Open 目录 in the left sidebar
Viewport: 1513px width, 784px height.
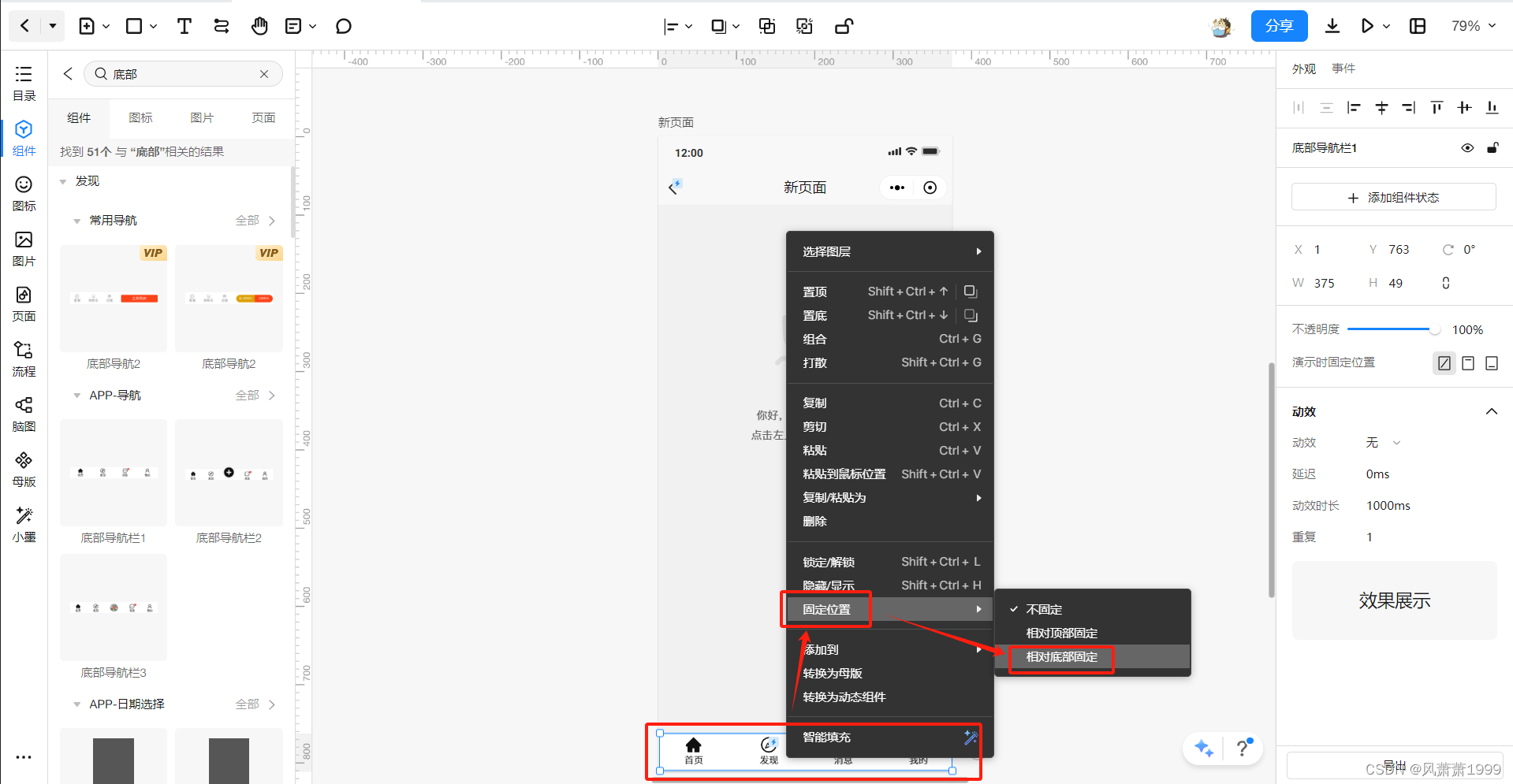(x=24, y=84)
